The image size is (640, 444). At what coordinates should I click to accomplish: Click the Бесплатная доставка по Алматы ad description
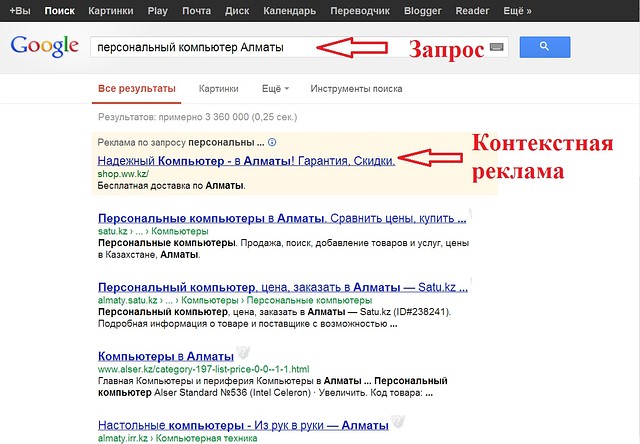point(171,186)
